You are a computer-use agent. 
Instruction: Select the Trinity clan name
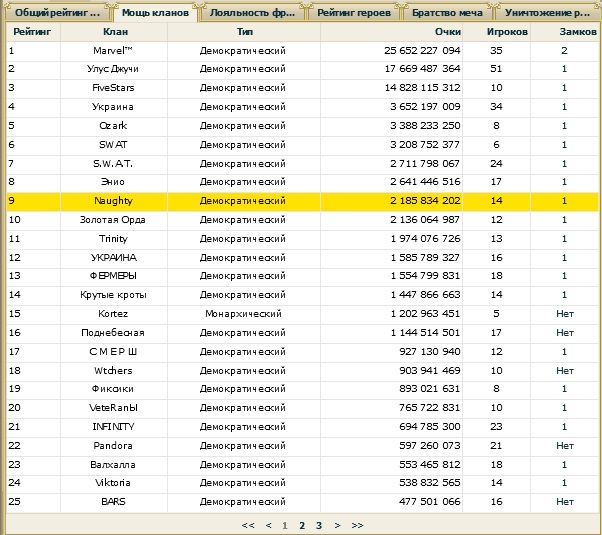(x=113, y=239)
